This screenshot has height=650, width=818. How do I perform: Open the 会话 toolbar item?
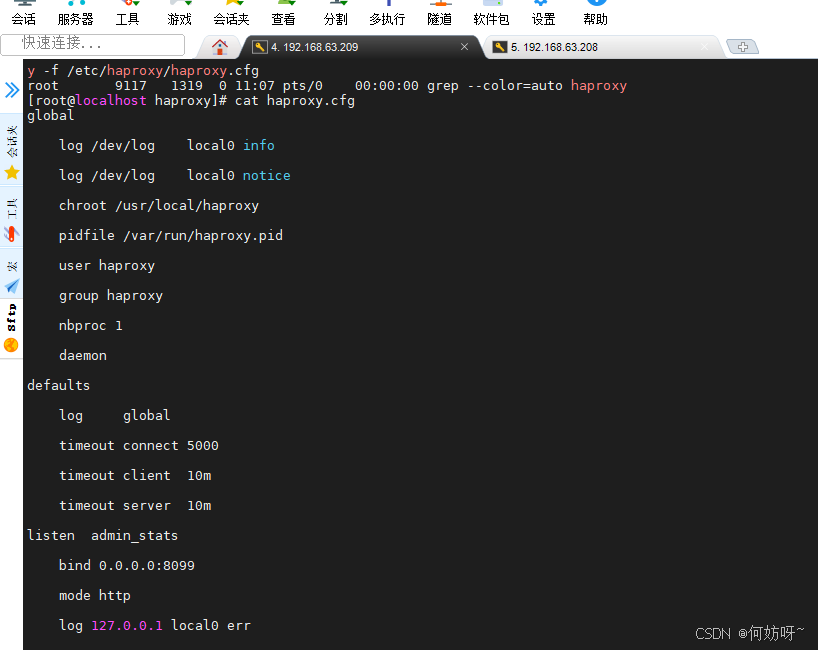tap(23, 14)
